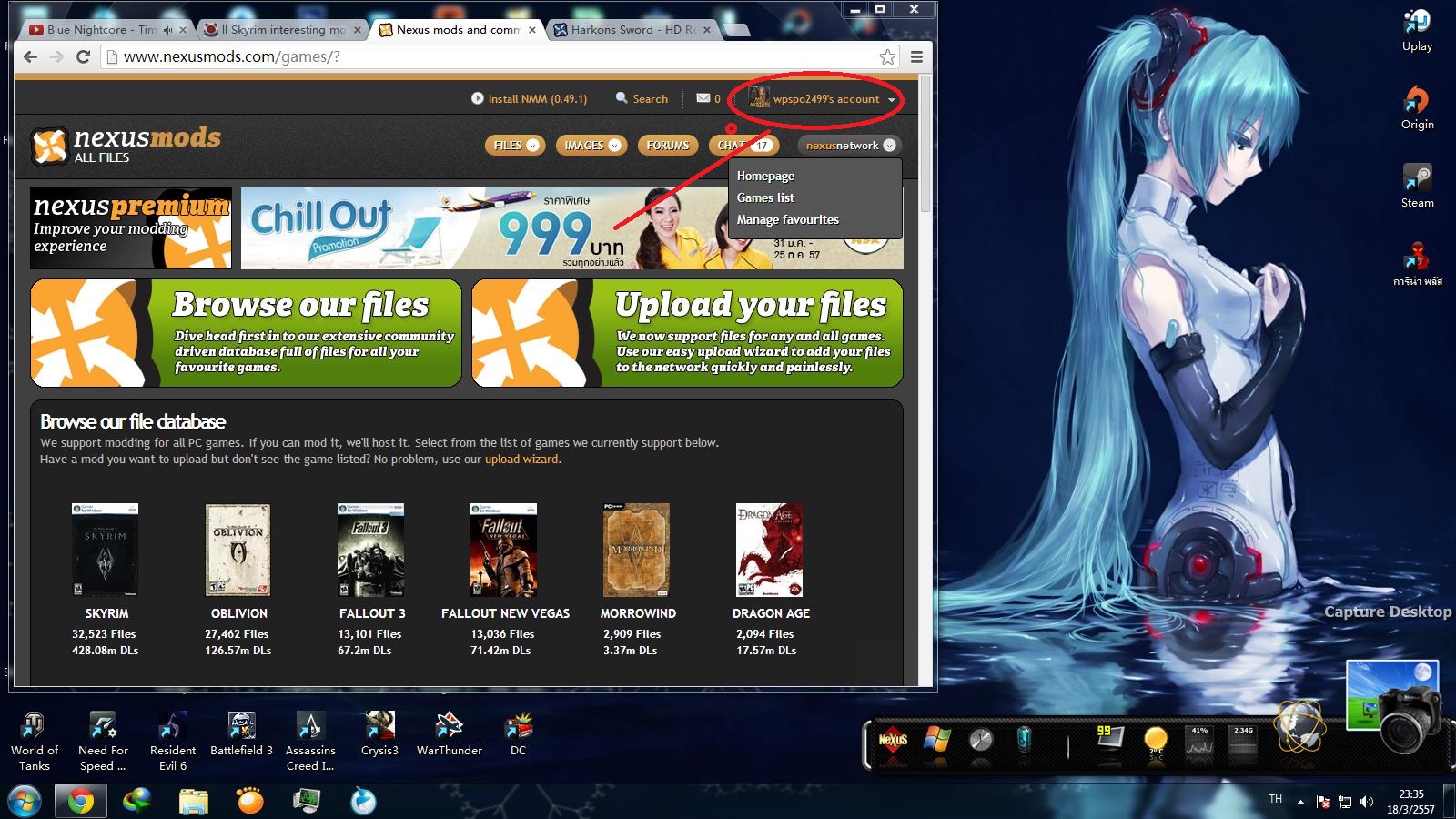Viewport: 1456px width, 819px height.
Task: Select the DC desktop shortcut
Action: [518, 734]
